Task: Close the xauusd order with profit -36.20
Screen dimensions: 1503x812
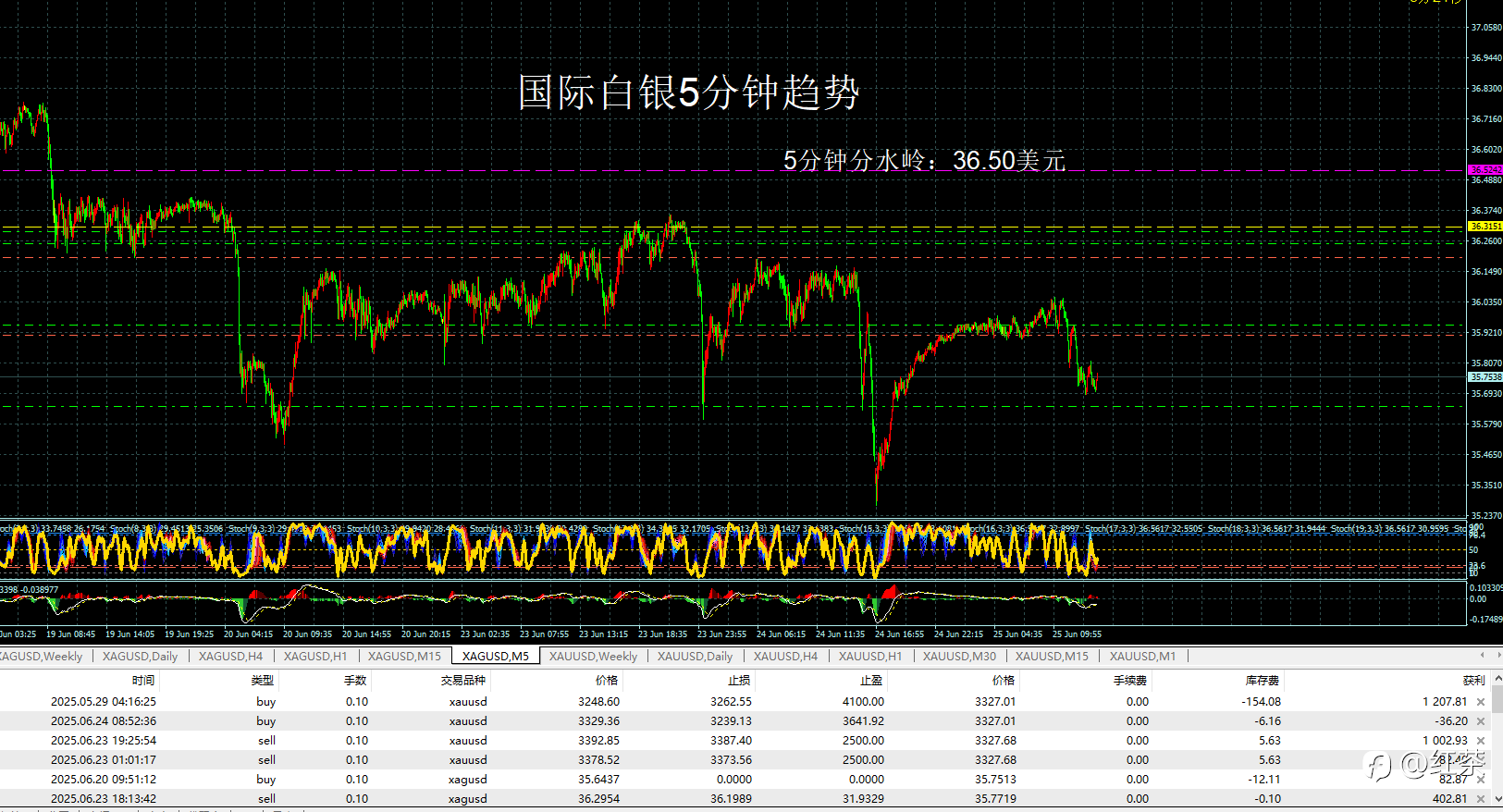Action: 1481,721
